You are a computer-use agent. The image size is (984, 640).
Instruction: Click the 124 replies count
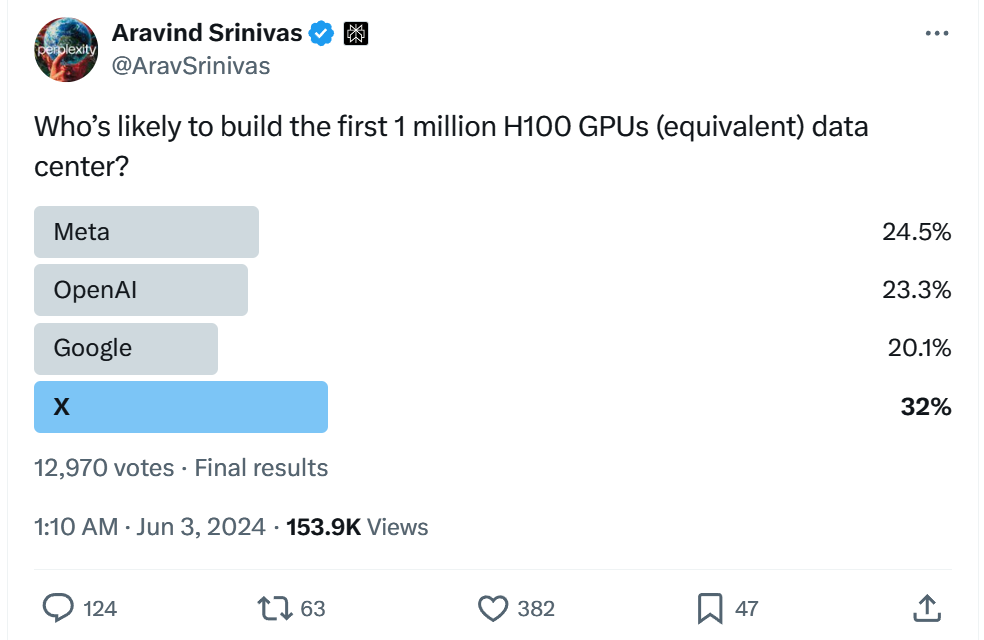[100, 608]
